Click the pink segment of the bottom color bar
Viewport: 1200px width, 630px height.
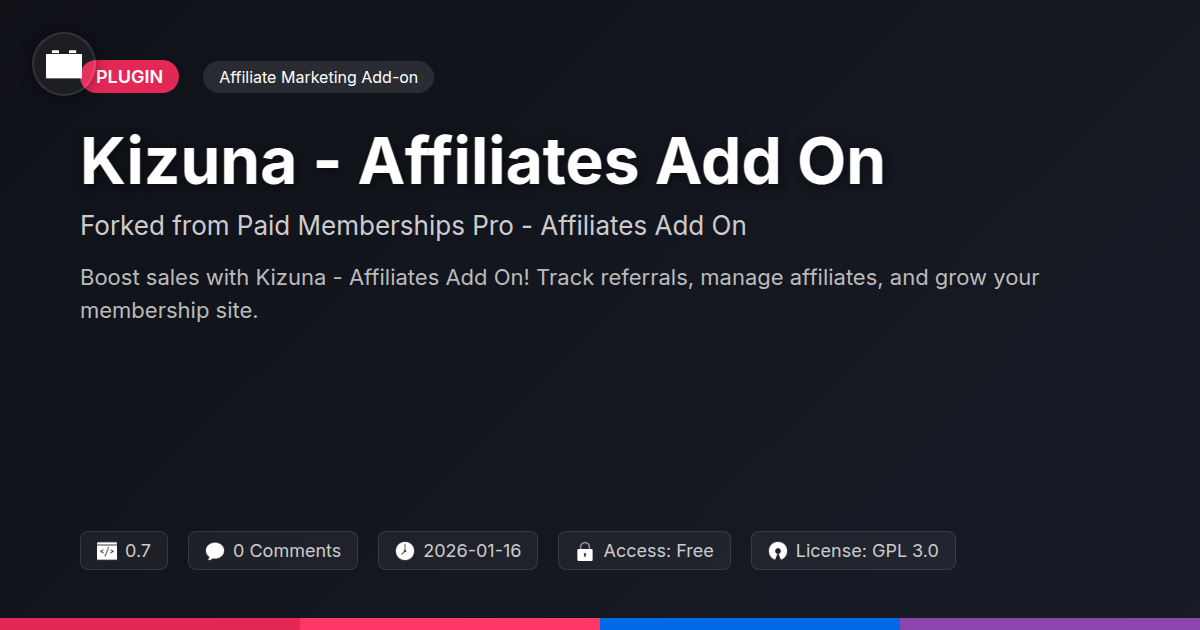(x=450, y=624)
